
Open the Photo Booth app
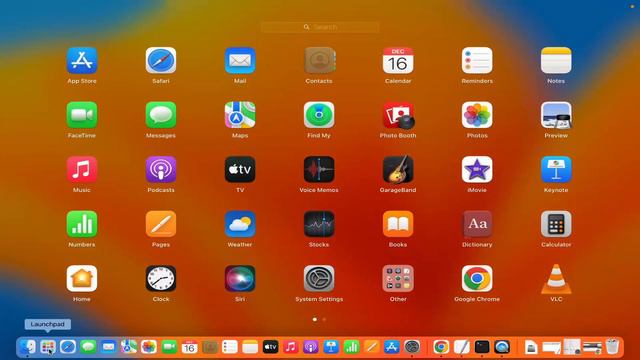(398, 115)
